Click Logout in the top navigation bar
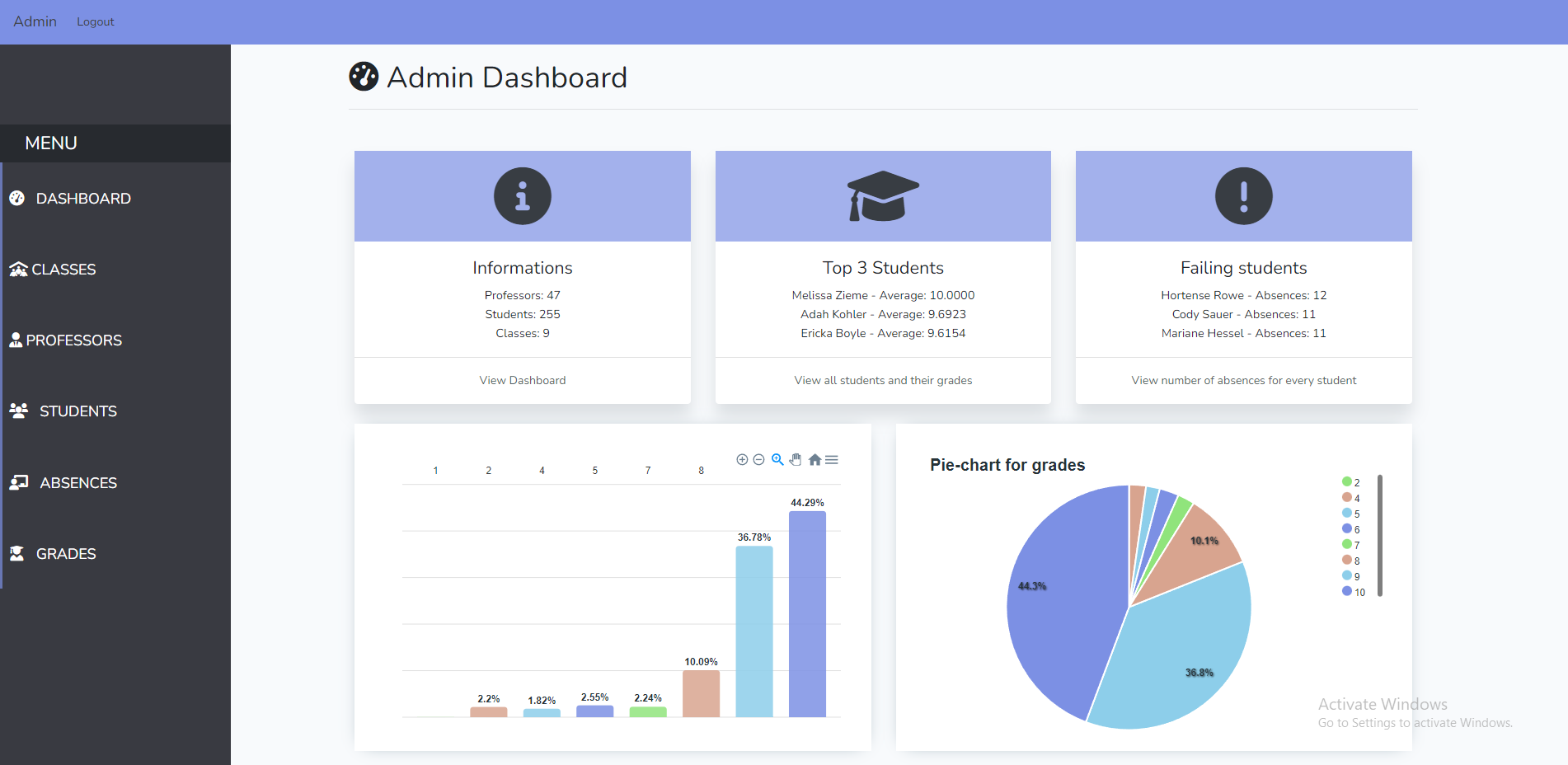1568x765 pixels. 95,21
